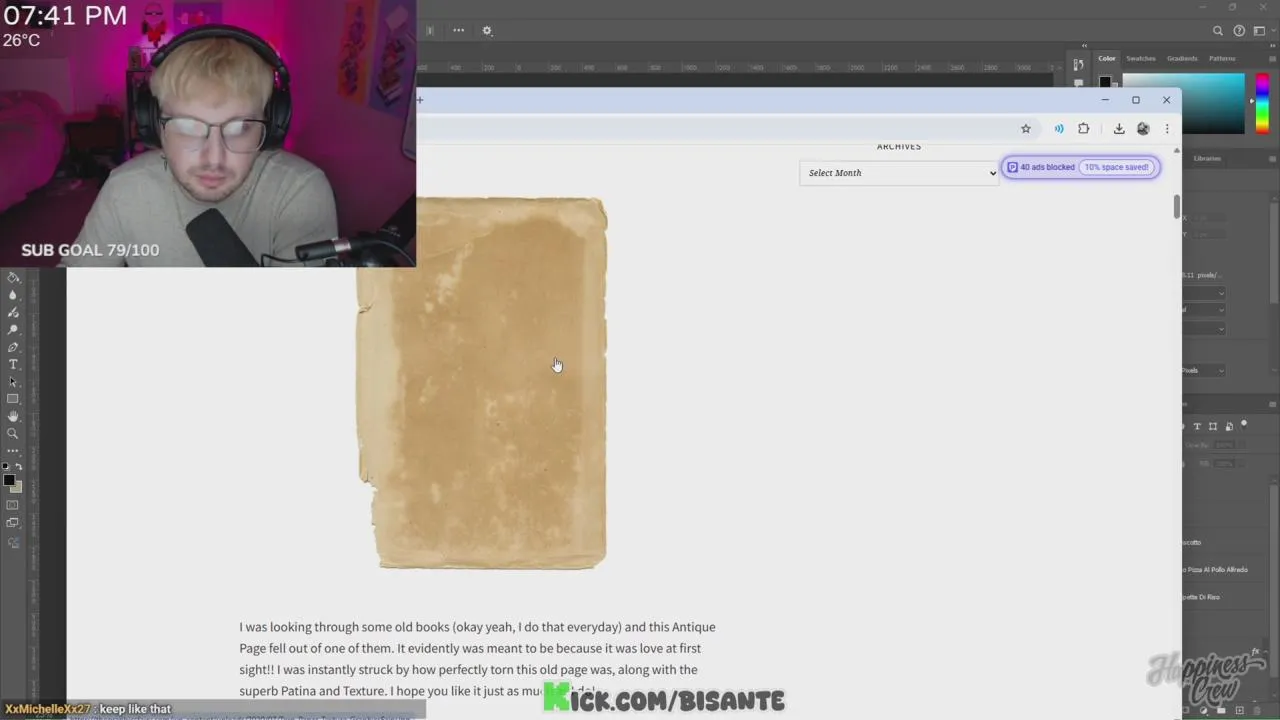Open the History panel icon
The image size is (1280, 720).
tap(1078, 64)
